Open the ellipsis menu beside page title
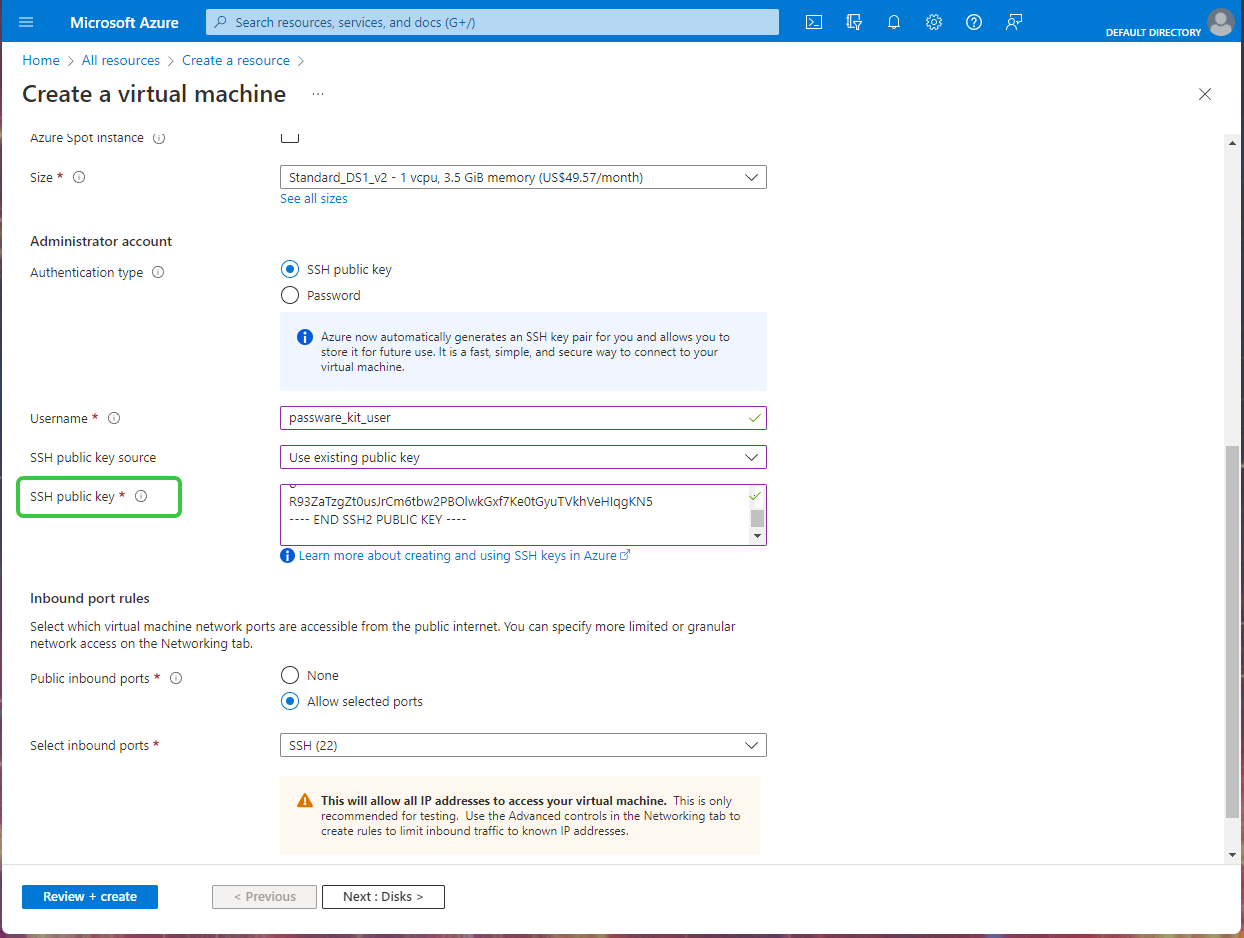This screenshot has width=1244, height=938. [318, 94]
